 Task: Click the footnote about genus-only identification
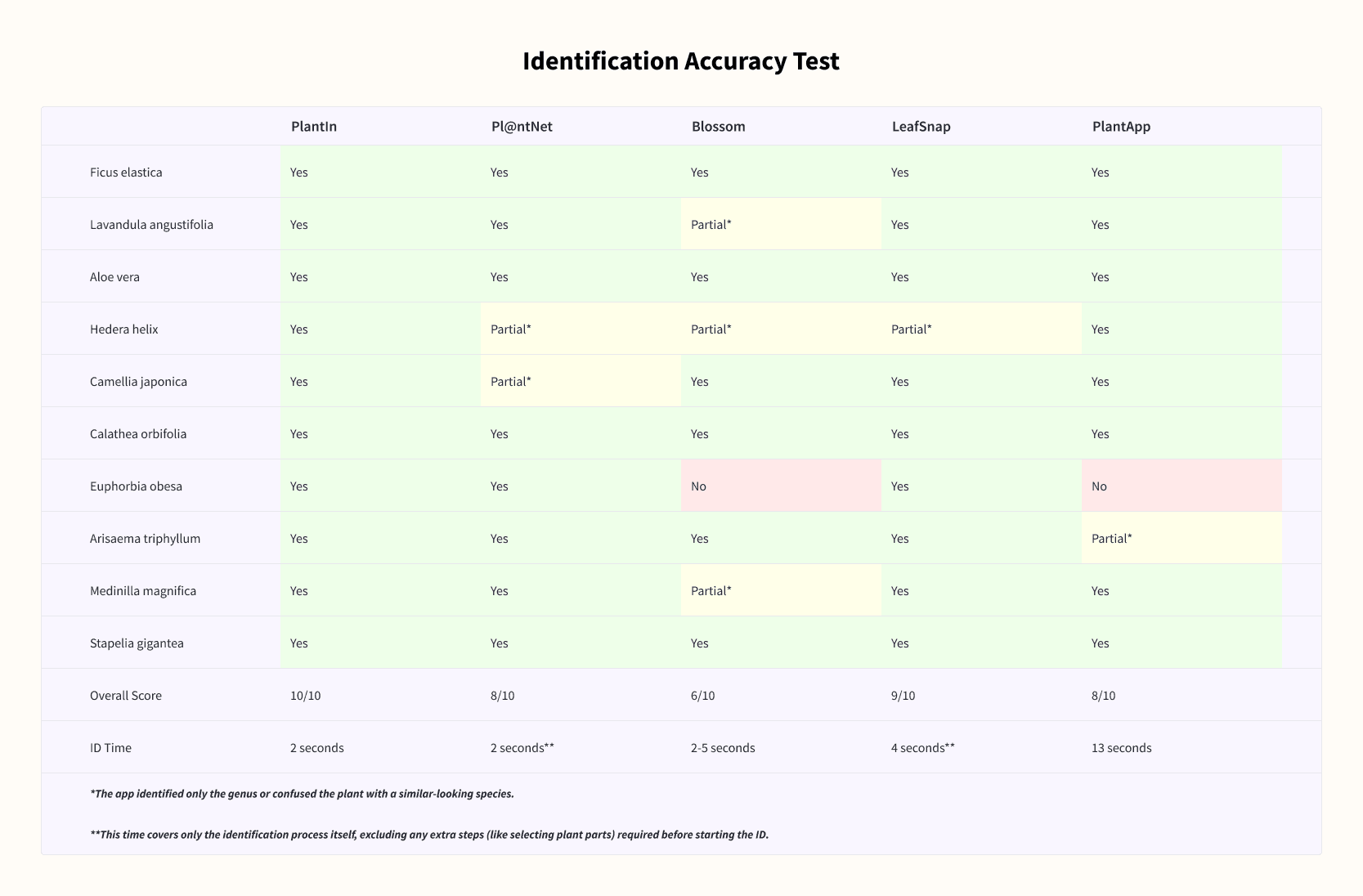[302, 794]
